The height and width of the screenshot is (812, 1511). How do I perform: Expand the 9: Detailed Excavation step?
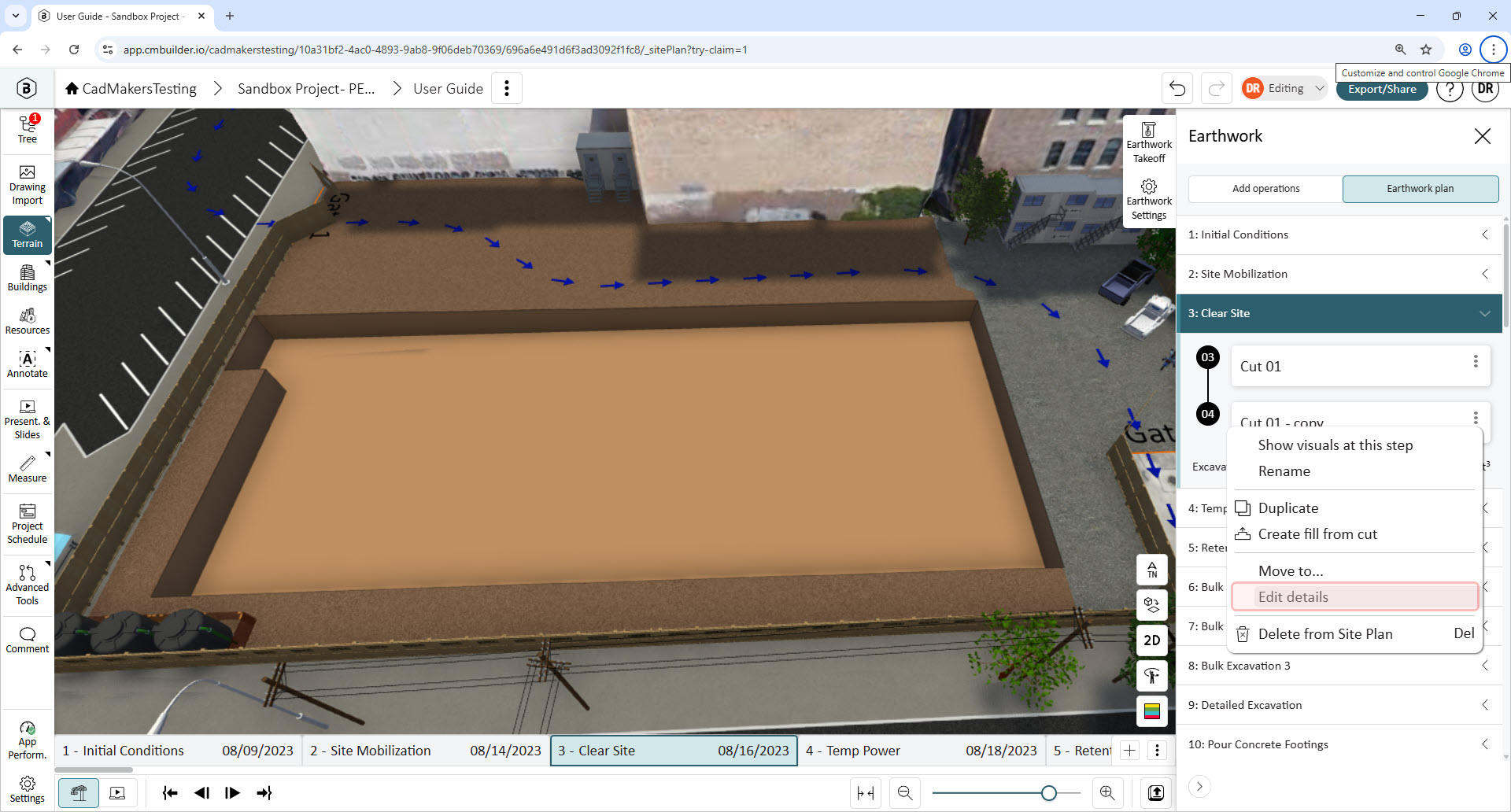1339,705
